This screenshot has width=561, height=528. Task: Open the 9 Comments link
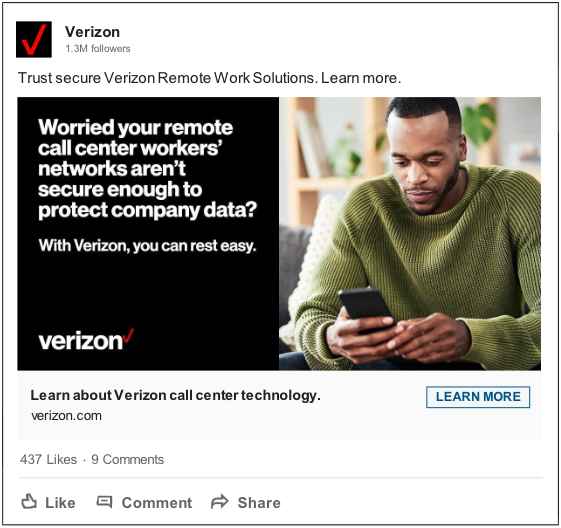(x=127, y=459)
